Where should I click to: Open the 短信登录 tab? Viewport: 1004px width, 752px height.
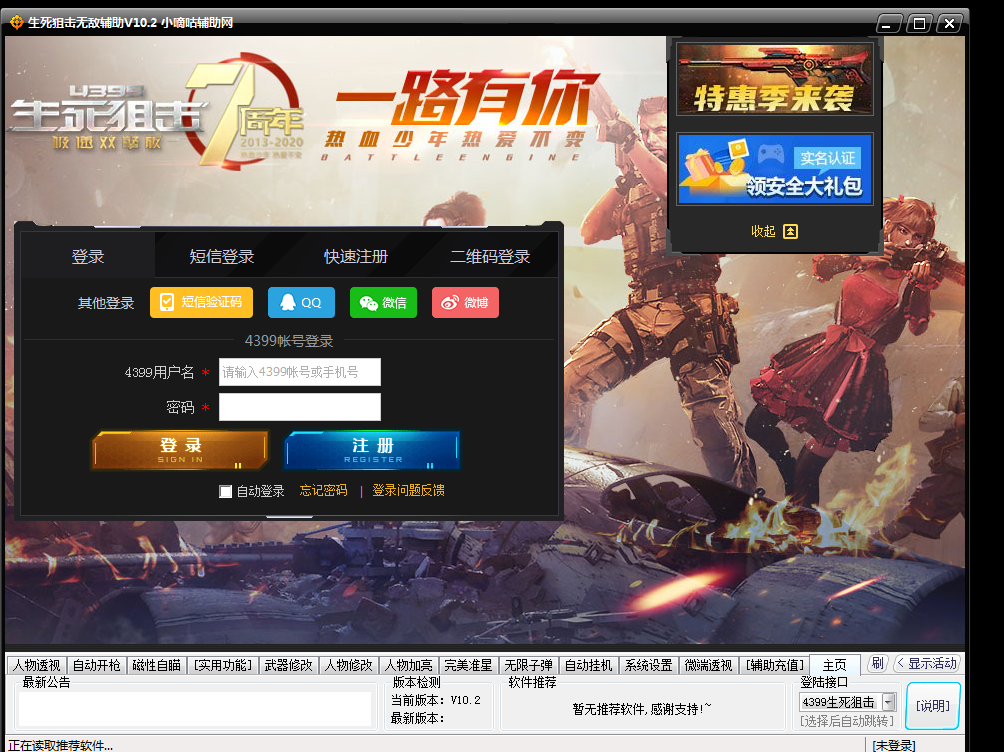(x=222, y=257)
